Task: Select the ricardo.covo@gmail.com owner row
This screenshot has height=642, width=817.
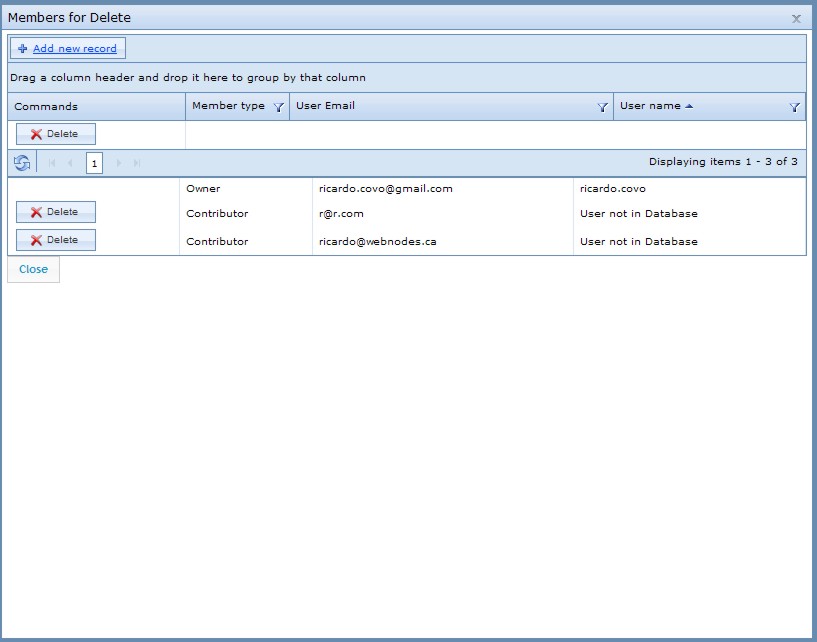Action: [407, 189]
